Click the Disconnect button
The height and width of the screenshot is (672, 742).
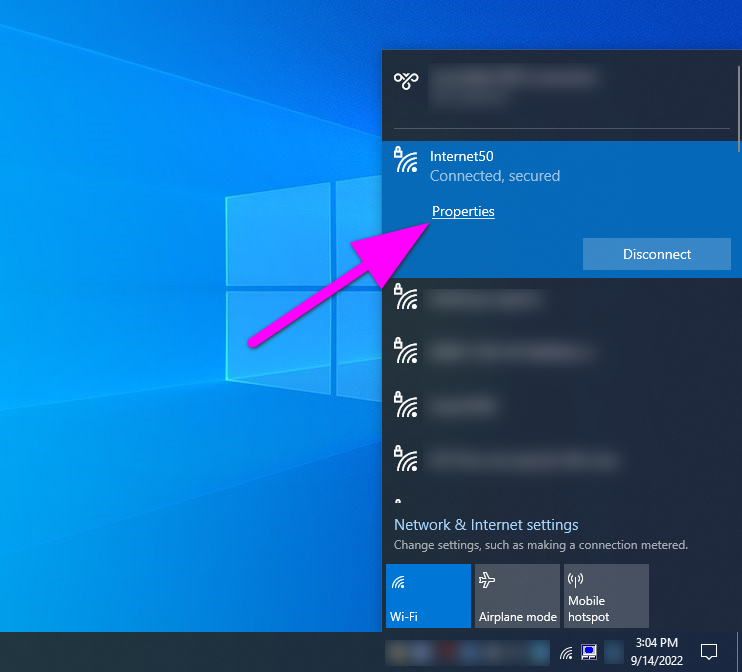coord(656,254)
